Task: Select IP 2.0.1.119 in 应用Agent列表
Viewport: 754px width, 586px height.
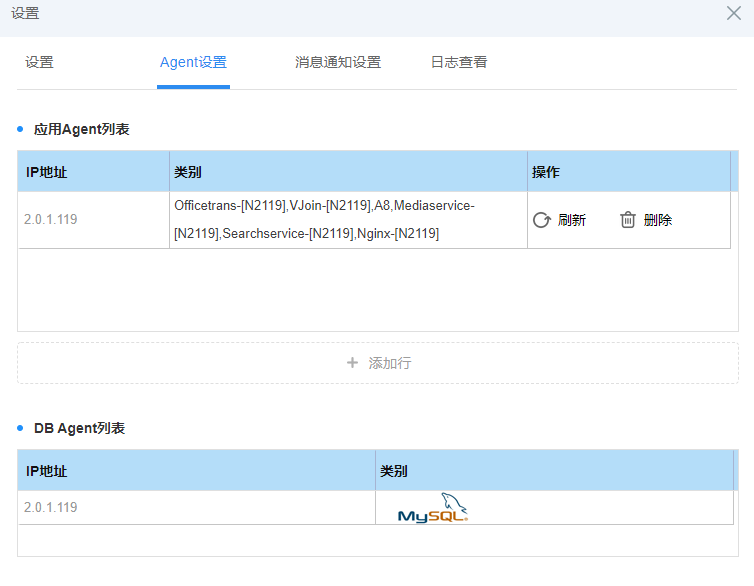Action: coord(50,220)
